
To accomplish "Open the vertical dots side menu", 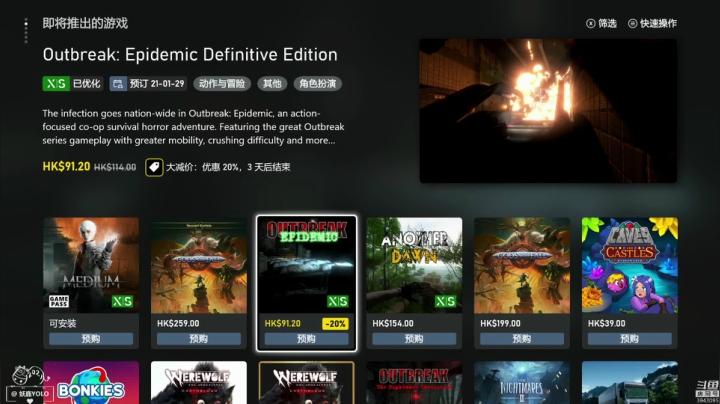I will click(26, 31).
